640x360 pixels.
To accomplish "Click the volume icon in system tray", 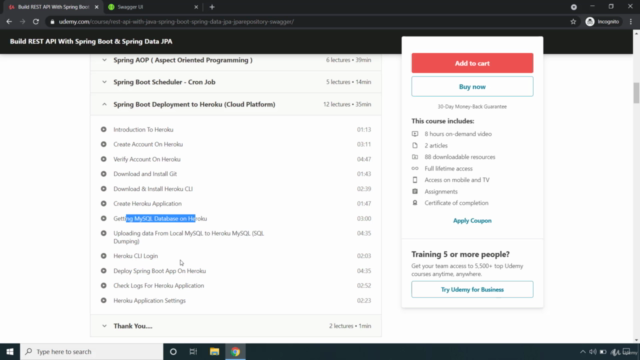I will [x=593, y=352].
